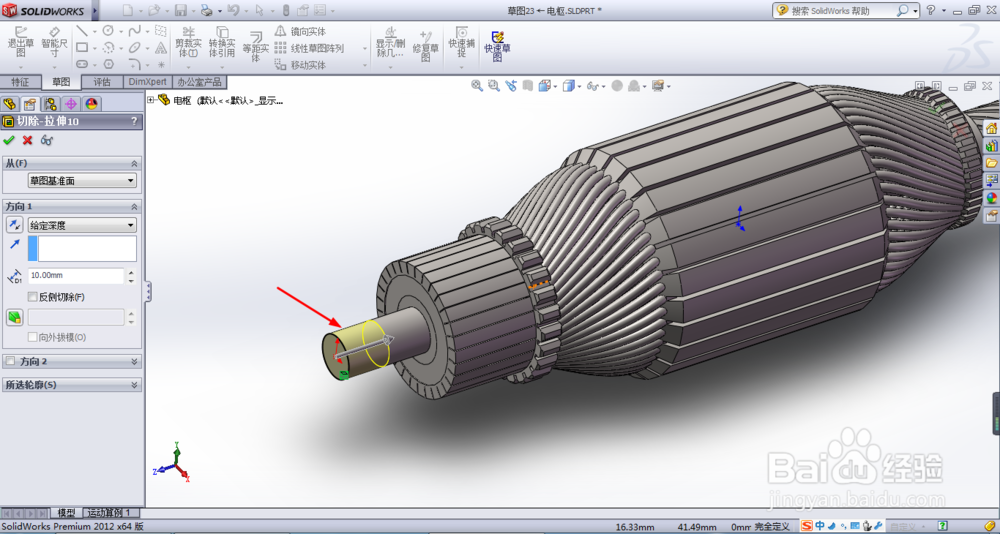Click Linear Sketch Pattern (线性草图阵列)
This screenshot has height=534, width=1000.
point(309,48)
